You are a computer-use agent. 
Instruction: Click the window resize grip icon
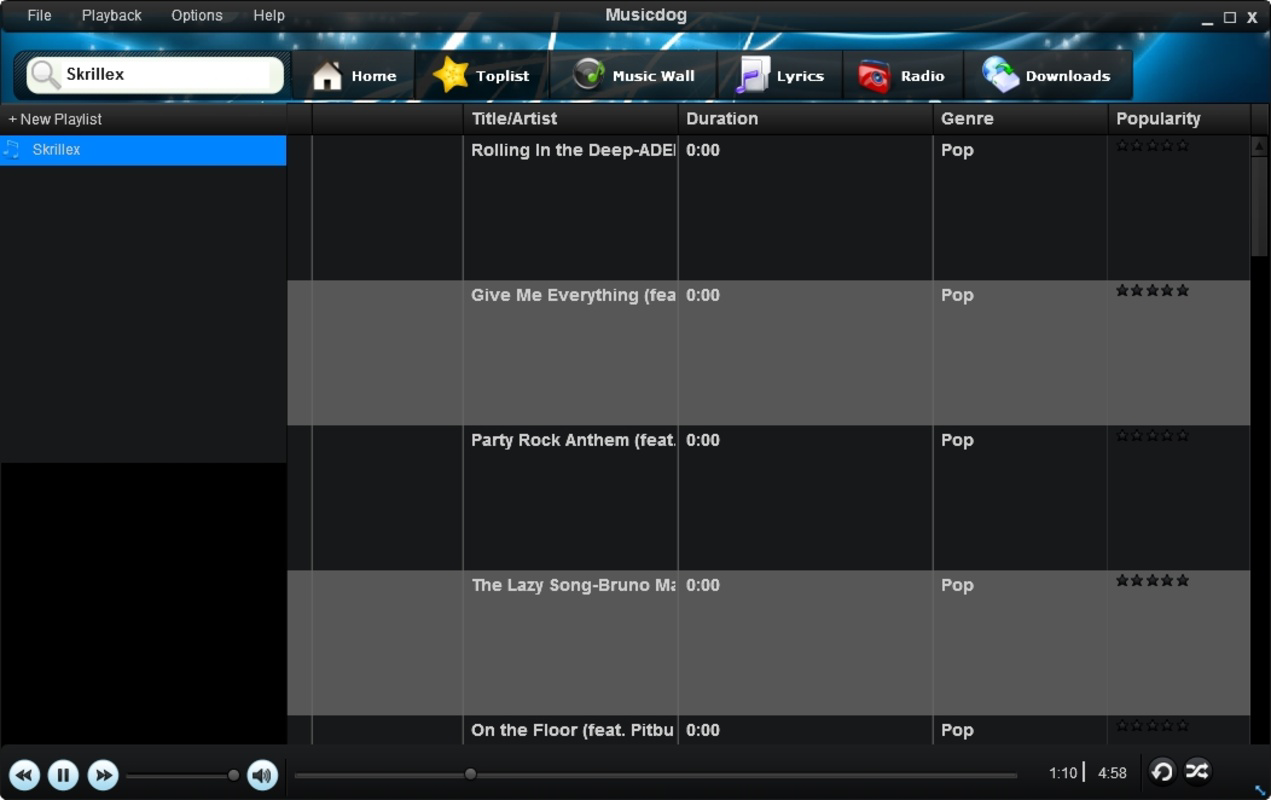[x=1260, y=790]
